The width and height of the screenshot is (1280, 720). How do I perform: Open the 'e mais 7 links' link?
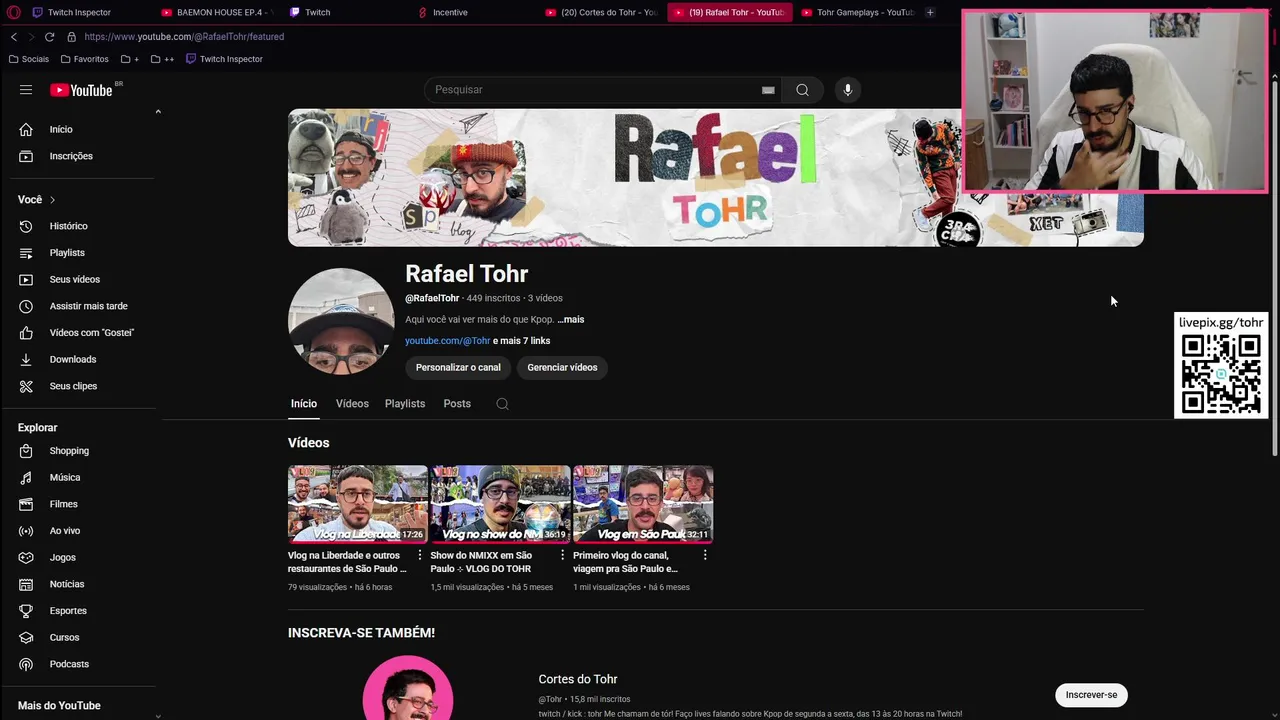click(x=521, y=341)
